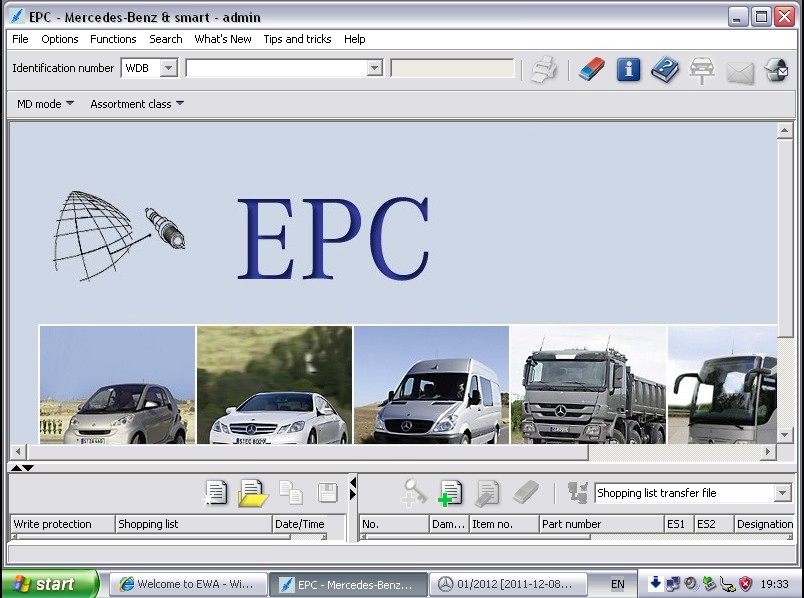The image size is (804, 598).
Task: Click the gray dump truck image
Action: pos(589,385)
